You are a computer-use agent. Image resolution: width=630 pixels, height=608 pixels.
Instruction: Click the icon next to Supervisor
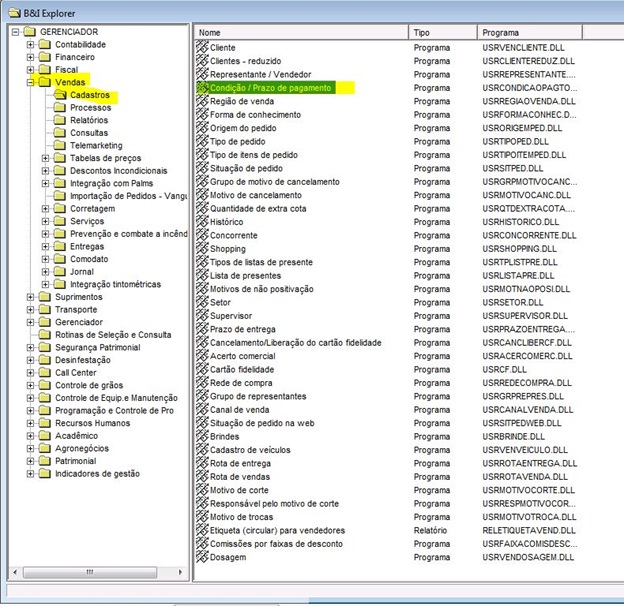click(x=202, y=315)
